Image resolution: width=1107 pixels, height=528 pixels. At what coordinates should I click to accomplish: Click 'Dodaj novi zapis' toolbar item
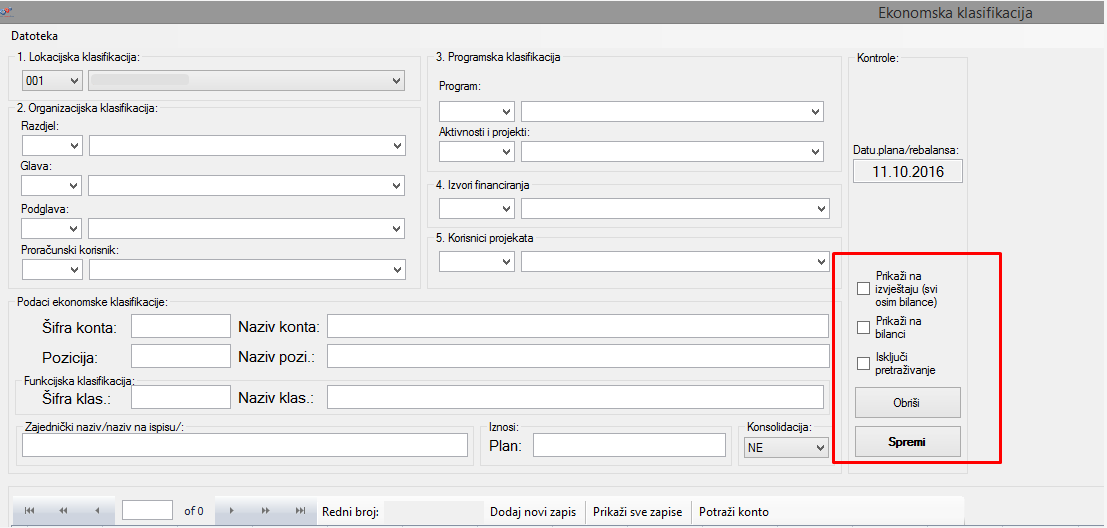pos(532,511)
